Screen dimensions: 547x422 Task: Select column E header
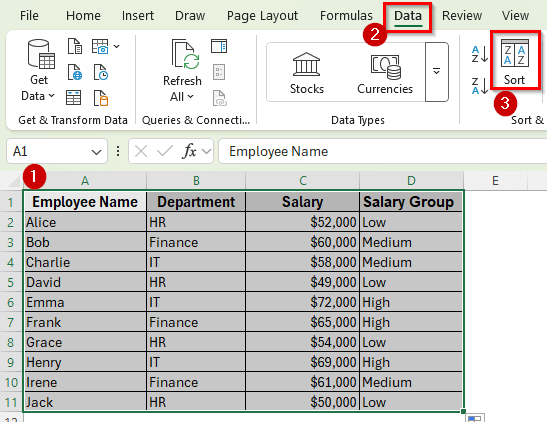pos(495,181)
